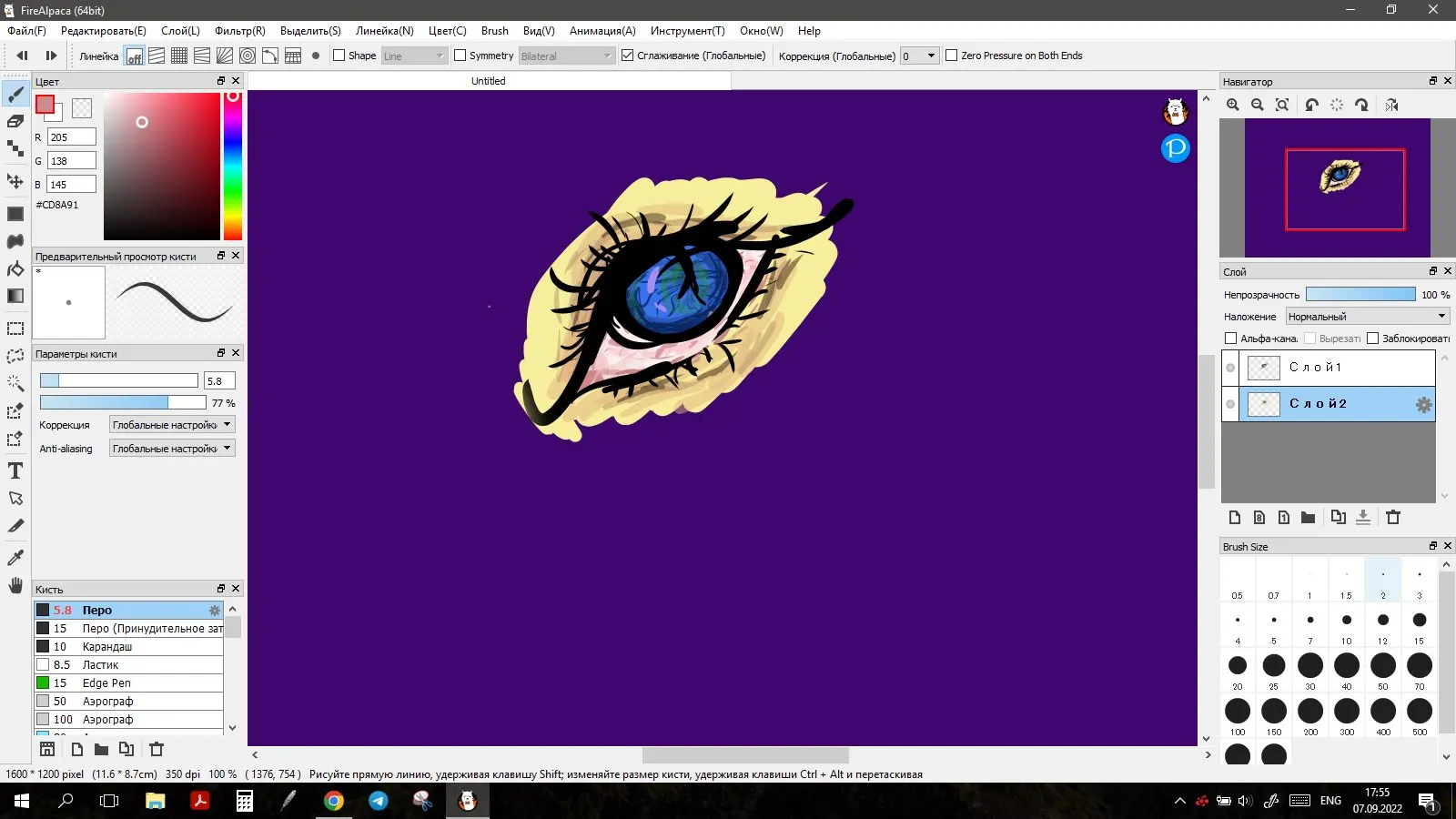
Task: Pick the Hand pan tool
Action: [x=15, y=585]
